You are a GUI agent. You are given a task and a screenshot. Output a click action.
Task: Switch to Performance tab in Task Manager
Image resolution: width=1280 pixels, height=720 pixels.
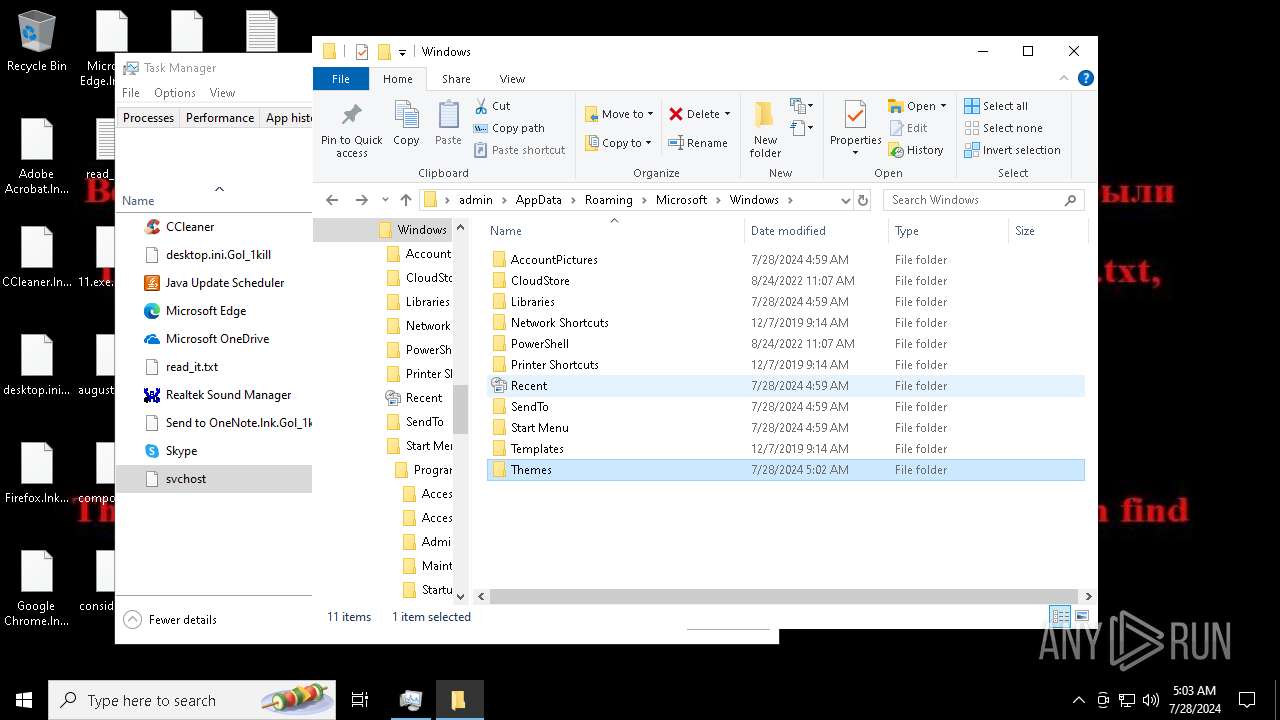click(220, 118)
